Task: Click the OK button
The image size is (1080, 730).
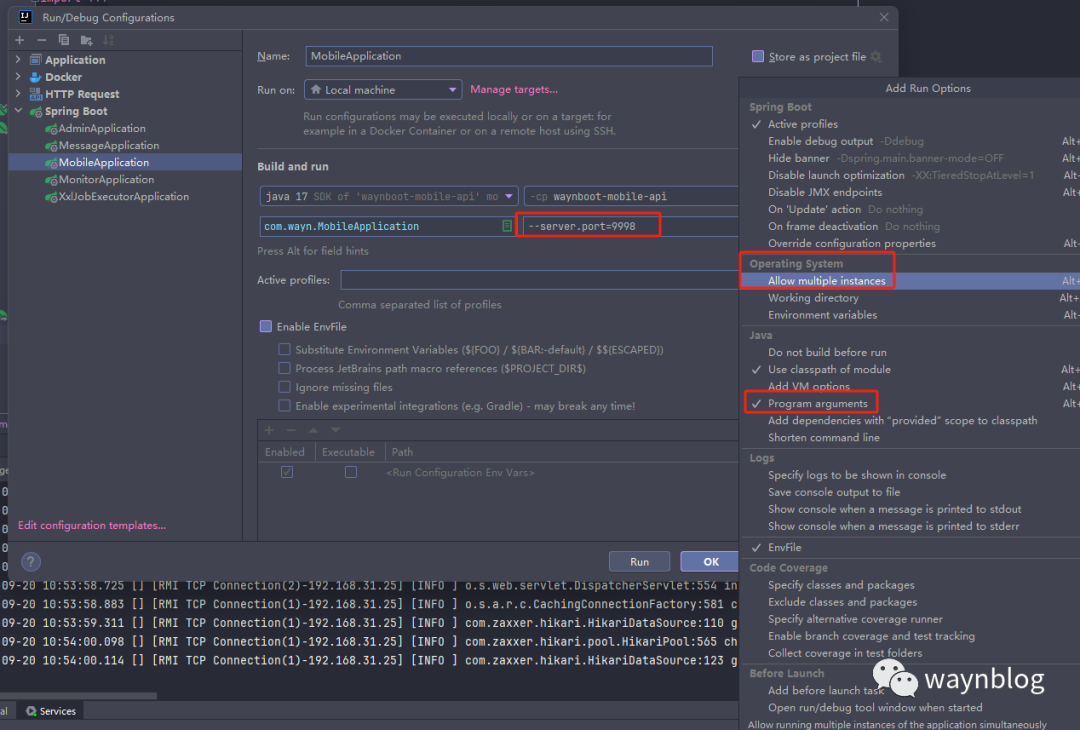Action: click(711, 561)
